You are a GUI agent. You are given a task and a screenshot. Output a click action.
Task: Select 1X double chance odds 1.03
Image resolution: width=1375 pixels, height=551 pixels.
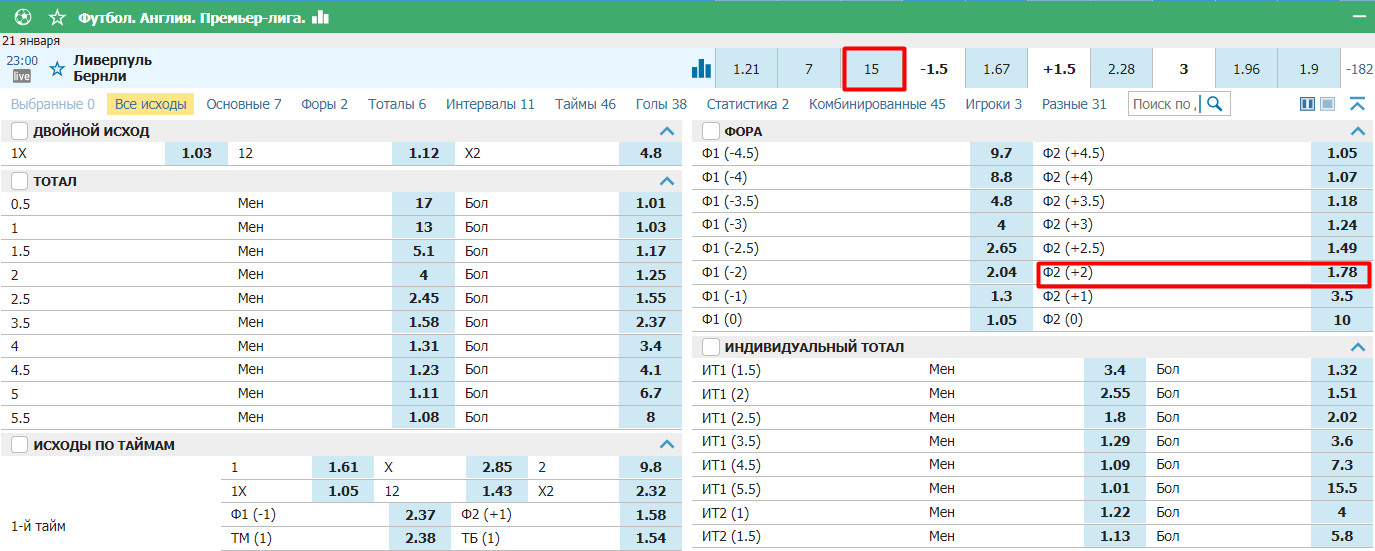(196, 154)
